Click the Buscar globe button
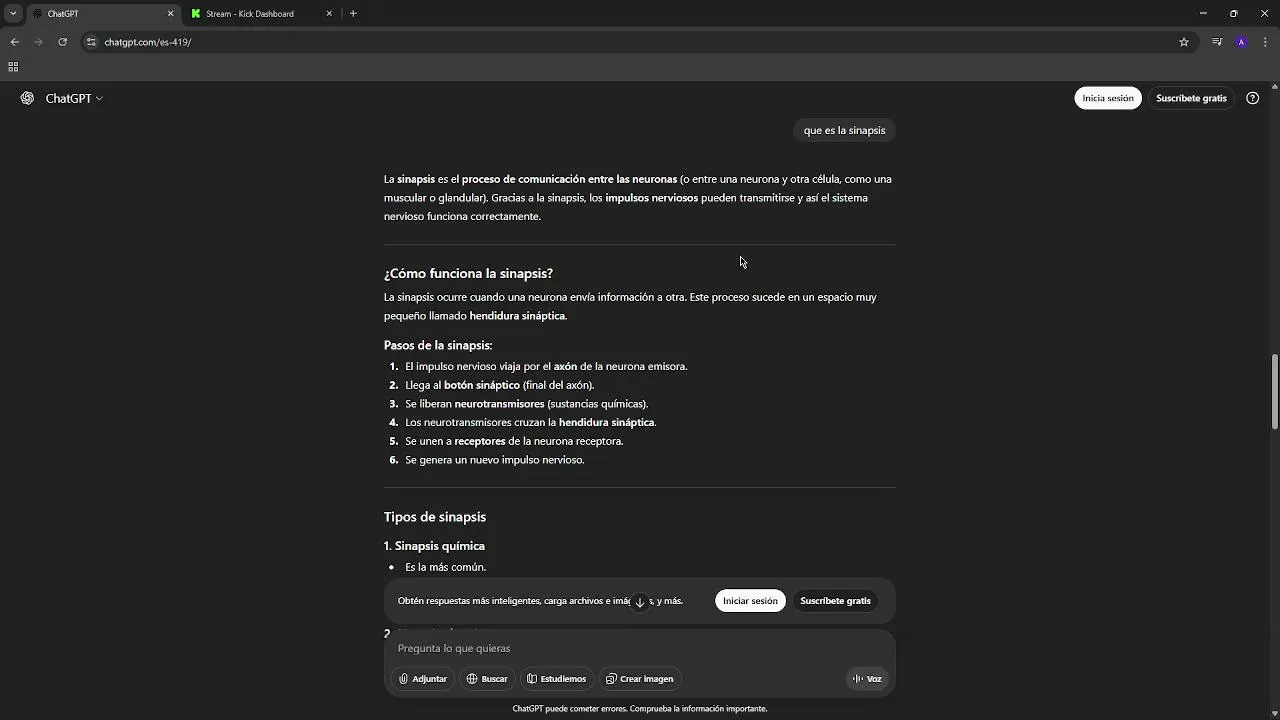1280x720 pixels. [x=487, y=679]
